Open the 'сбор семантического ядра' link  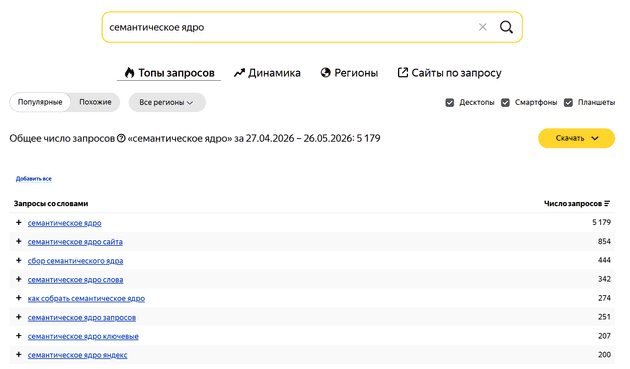pos(75,260)
